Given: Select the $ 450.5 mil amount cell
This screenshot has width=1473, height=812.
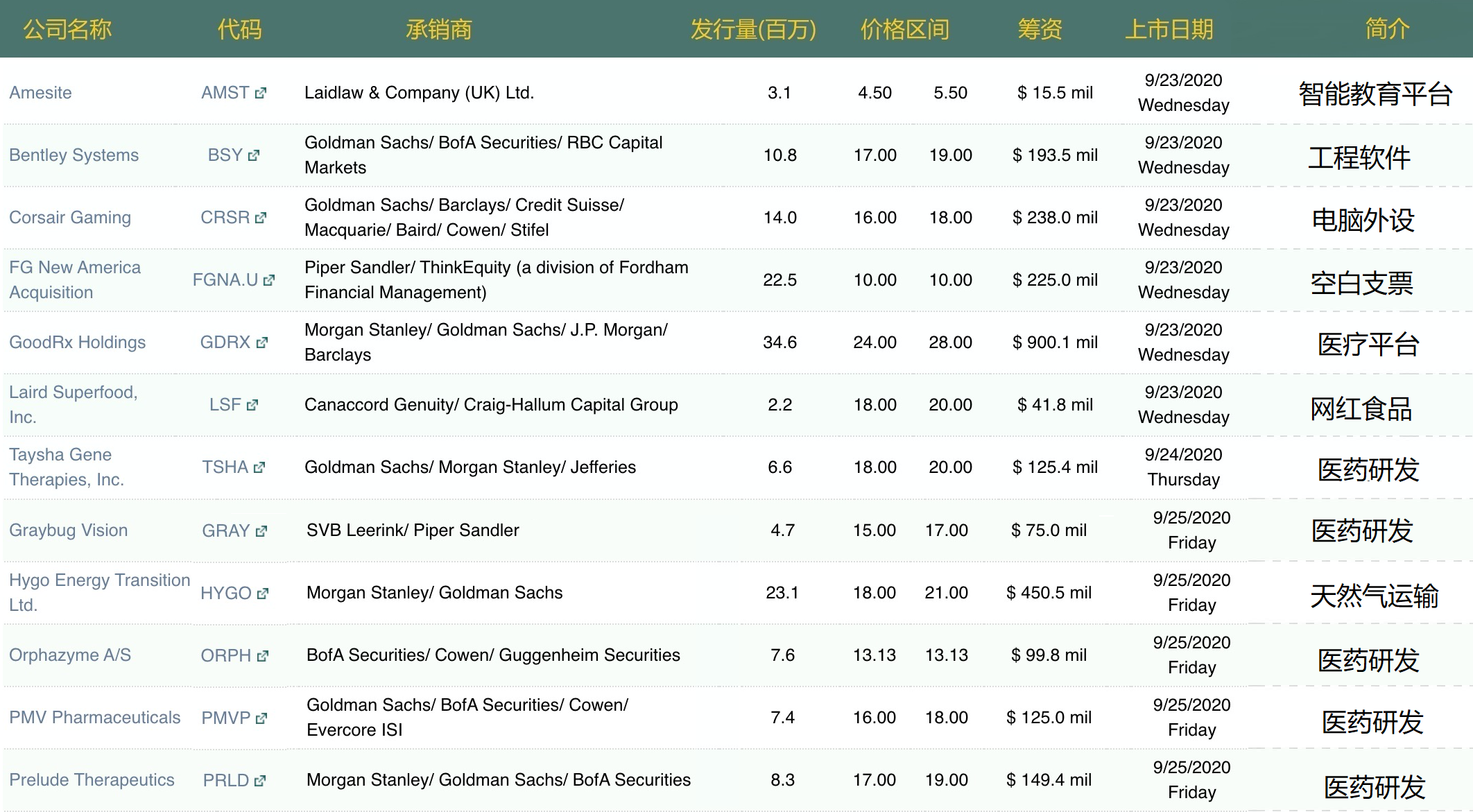Looking at the screenshot, I should [1049, 592].
